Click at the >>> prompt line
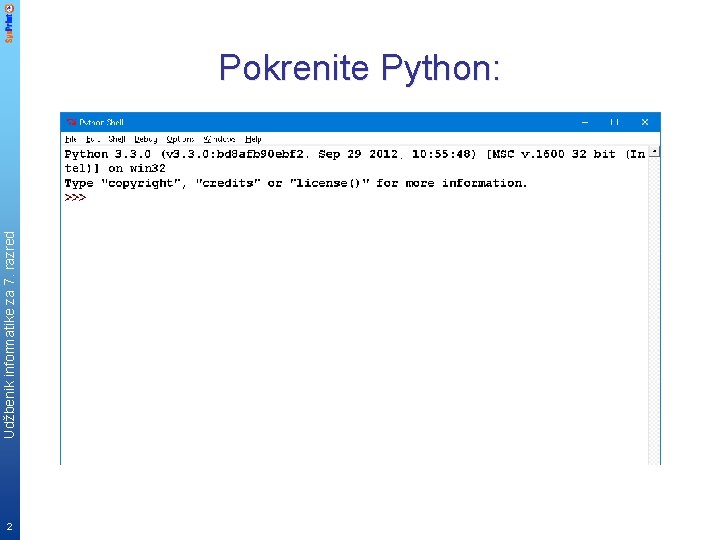This screenshot has width=720, height=540. point(75,197)
